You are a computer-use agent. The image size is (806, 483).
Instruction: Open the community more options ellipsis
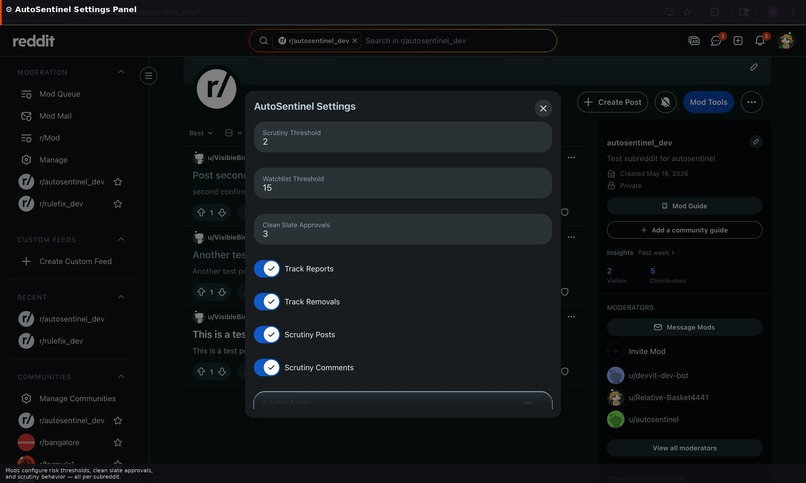pos(752,102)
